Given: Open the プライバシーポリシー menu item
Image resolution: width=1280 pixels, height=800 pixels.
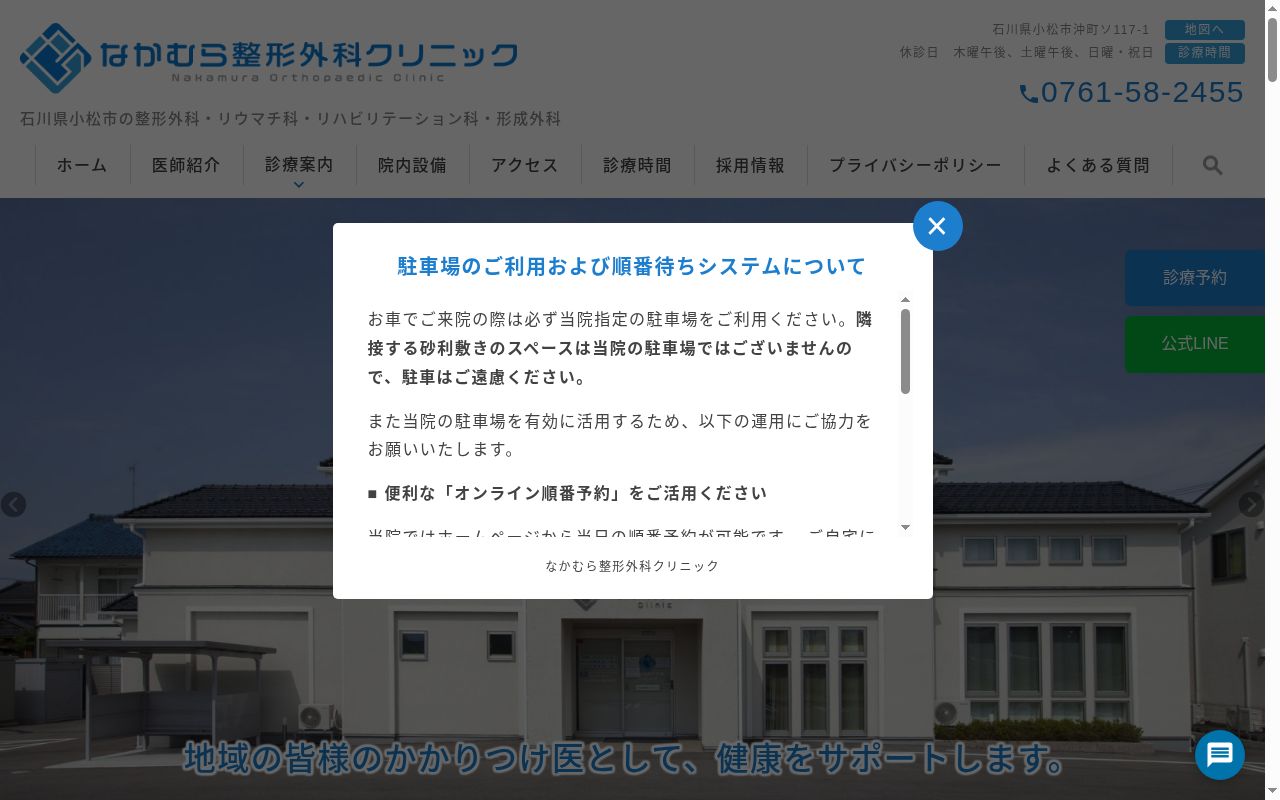Looking at the screenshot, I should pos(915,165).
